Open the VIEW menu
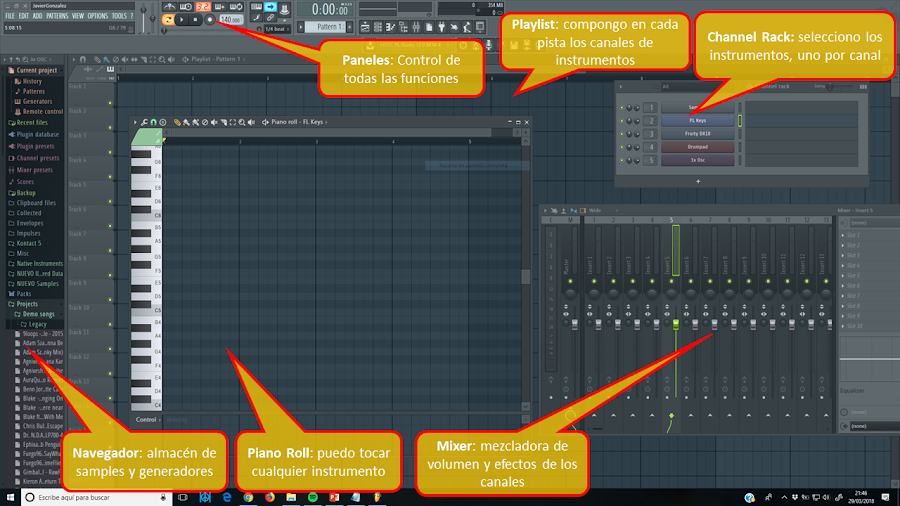 [77, 16]
